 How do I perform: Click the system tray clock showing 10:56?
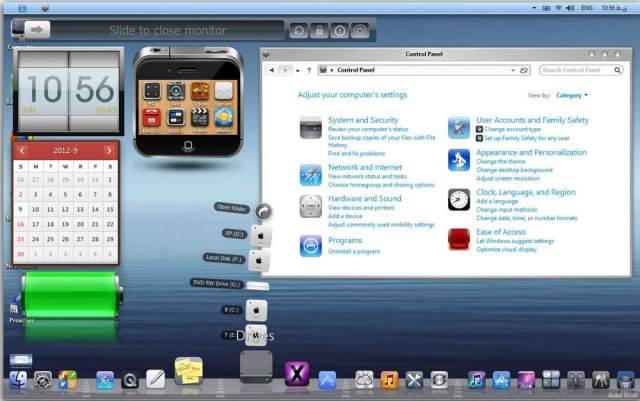pyautogui.click(x=613, y=8)
